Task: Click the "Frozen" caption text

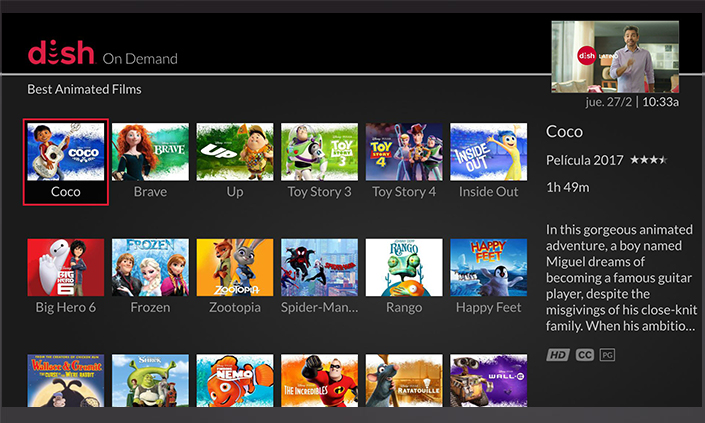Action: tap(150, 307)
